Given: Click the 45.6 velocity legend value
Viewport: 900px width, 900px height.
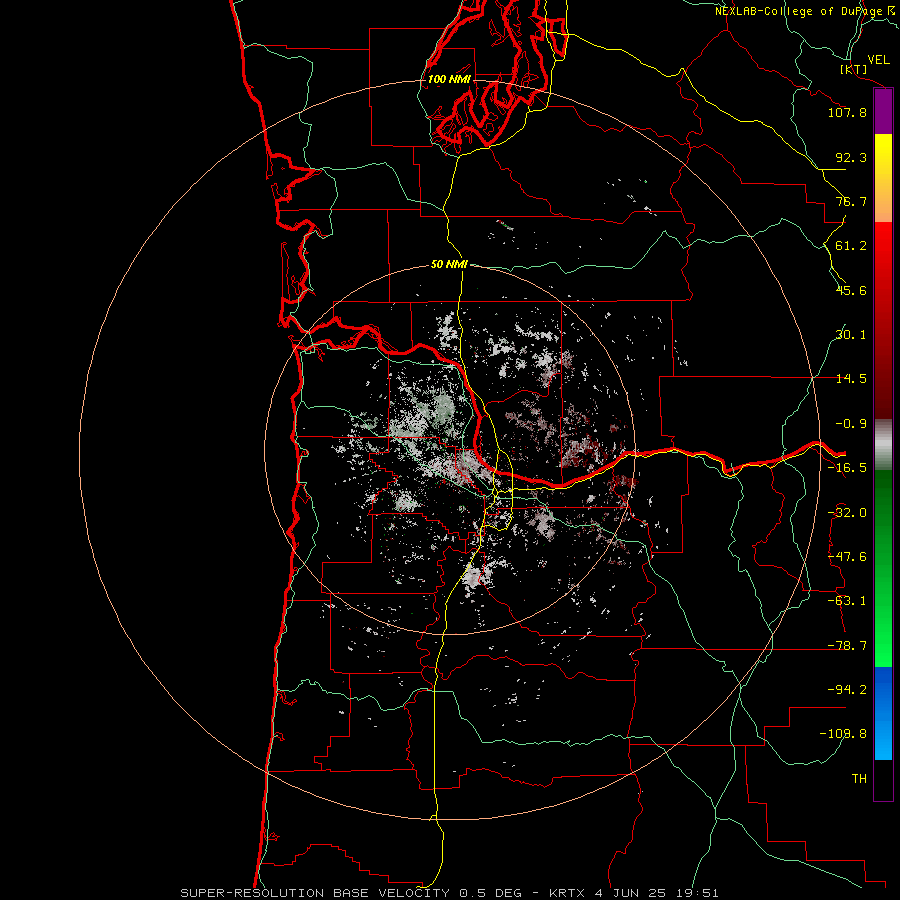Looking at the screenshot, I should [x=851, y=290].
